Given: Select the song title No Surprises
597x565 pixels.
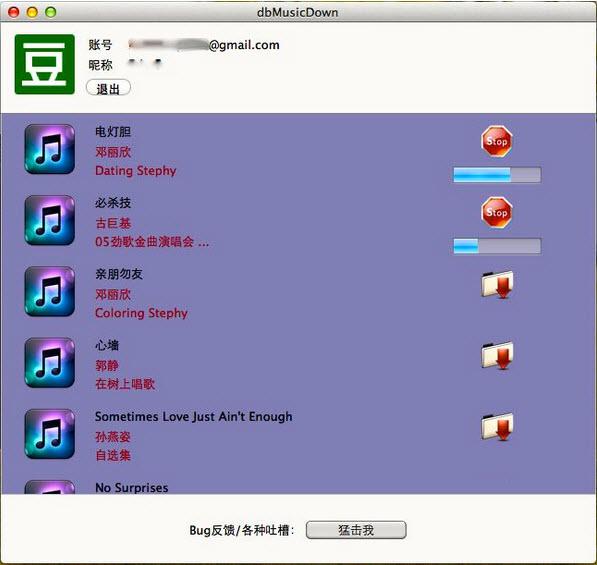Looking at the screenshot, I should pyautogui.click(x=131, y=488).
